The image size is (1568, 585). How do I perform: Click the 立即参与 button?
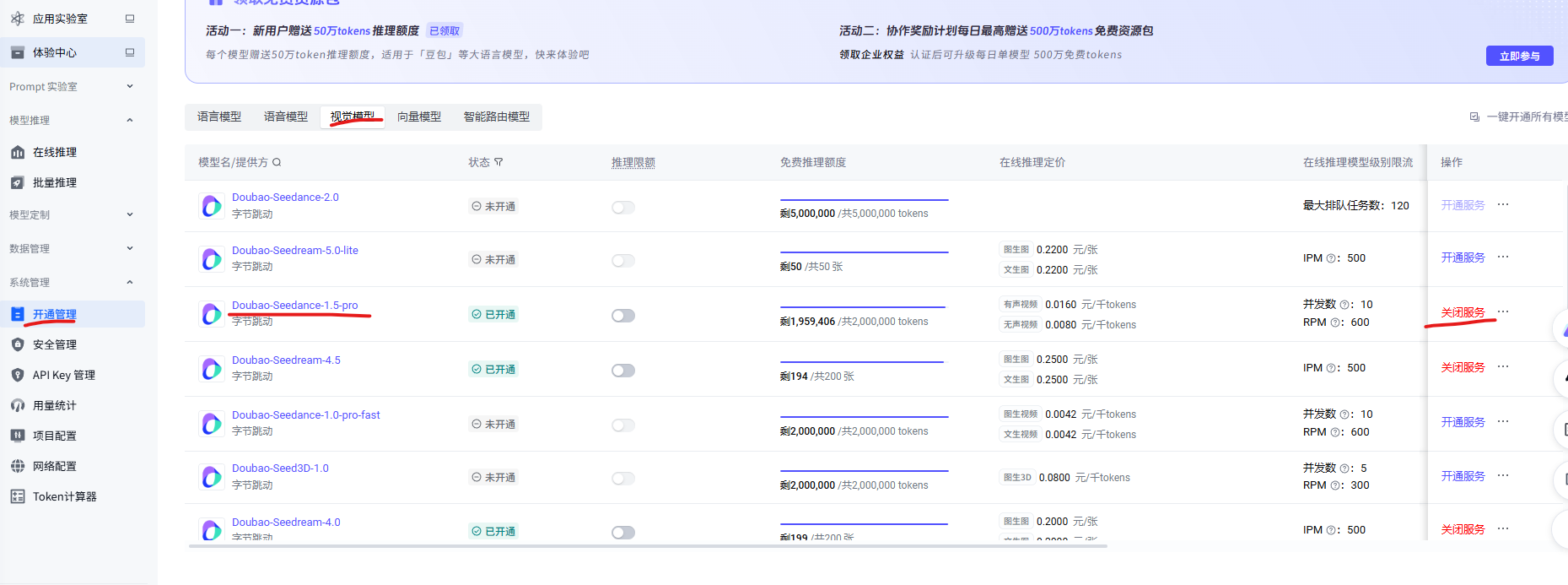pos(1520,57)
